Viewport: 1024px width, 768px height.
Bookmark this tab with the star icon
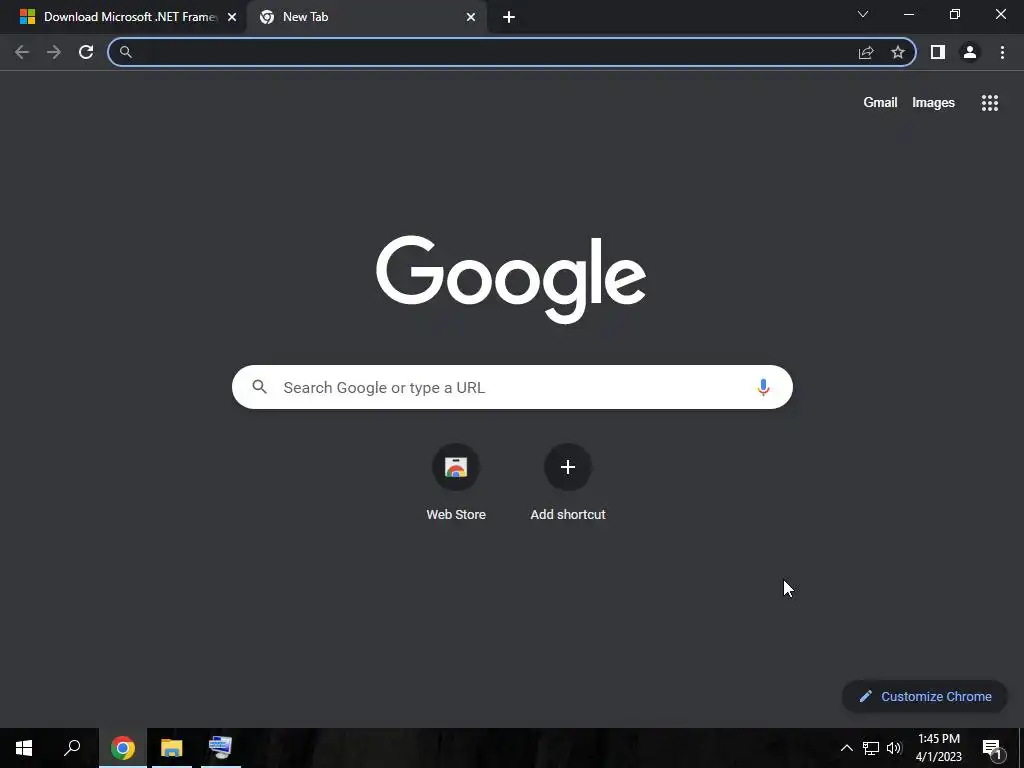pos(898,52)
